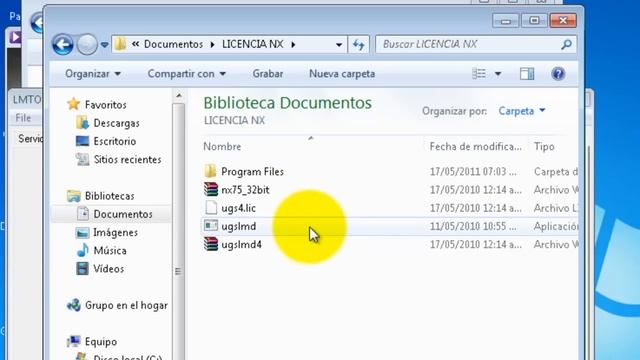Viewport: 640px width, 360px height.
Task: Select Bibliotecas in navigation pane
Action: tap(109, 196)
